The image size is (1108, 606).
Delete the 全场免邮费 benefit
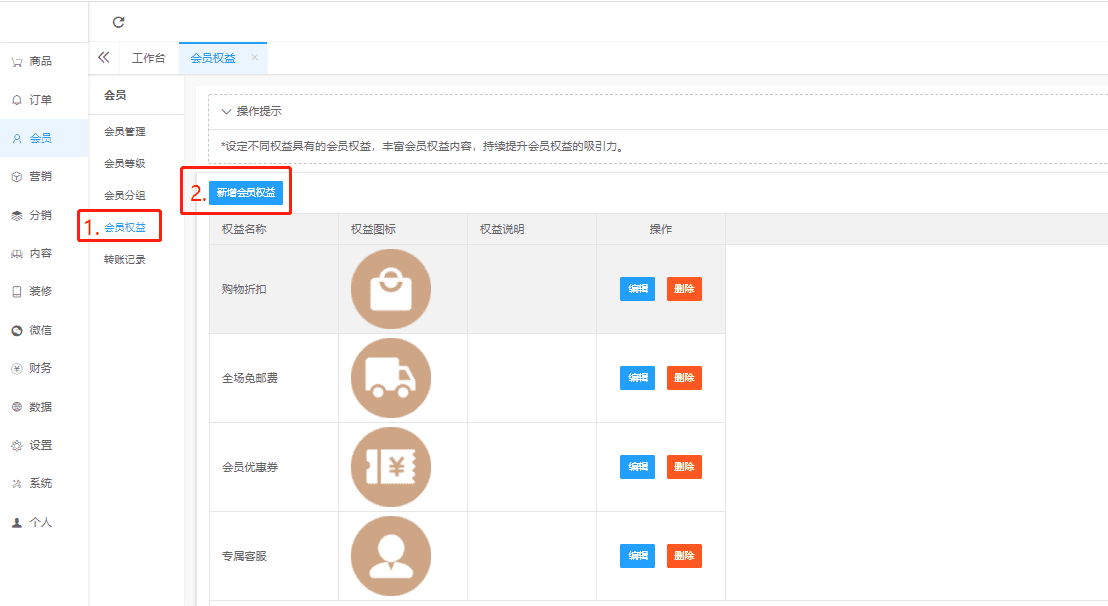(x=684, y=378)
